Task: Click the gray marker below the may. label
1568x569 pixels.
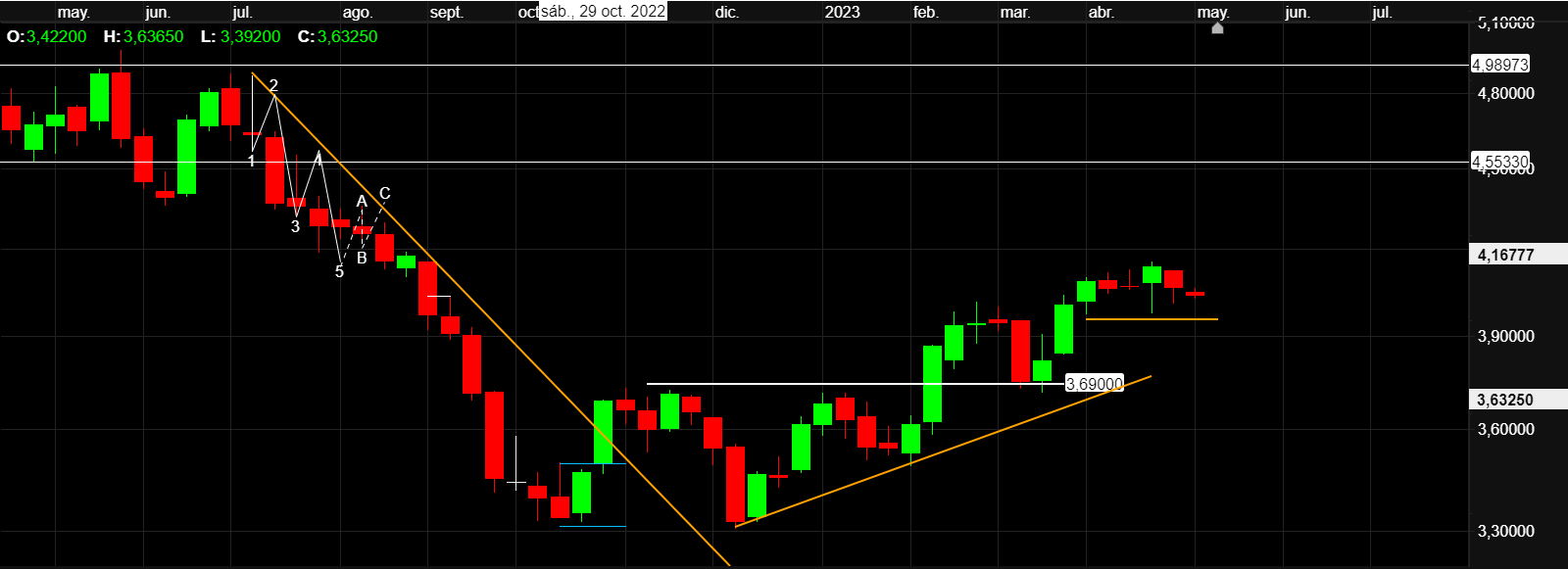Action: 1217,28
